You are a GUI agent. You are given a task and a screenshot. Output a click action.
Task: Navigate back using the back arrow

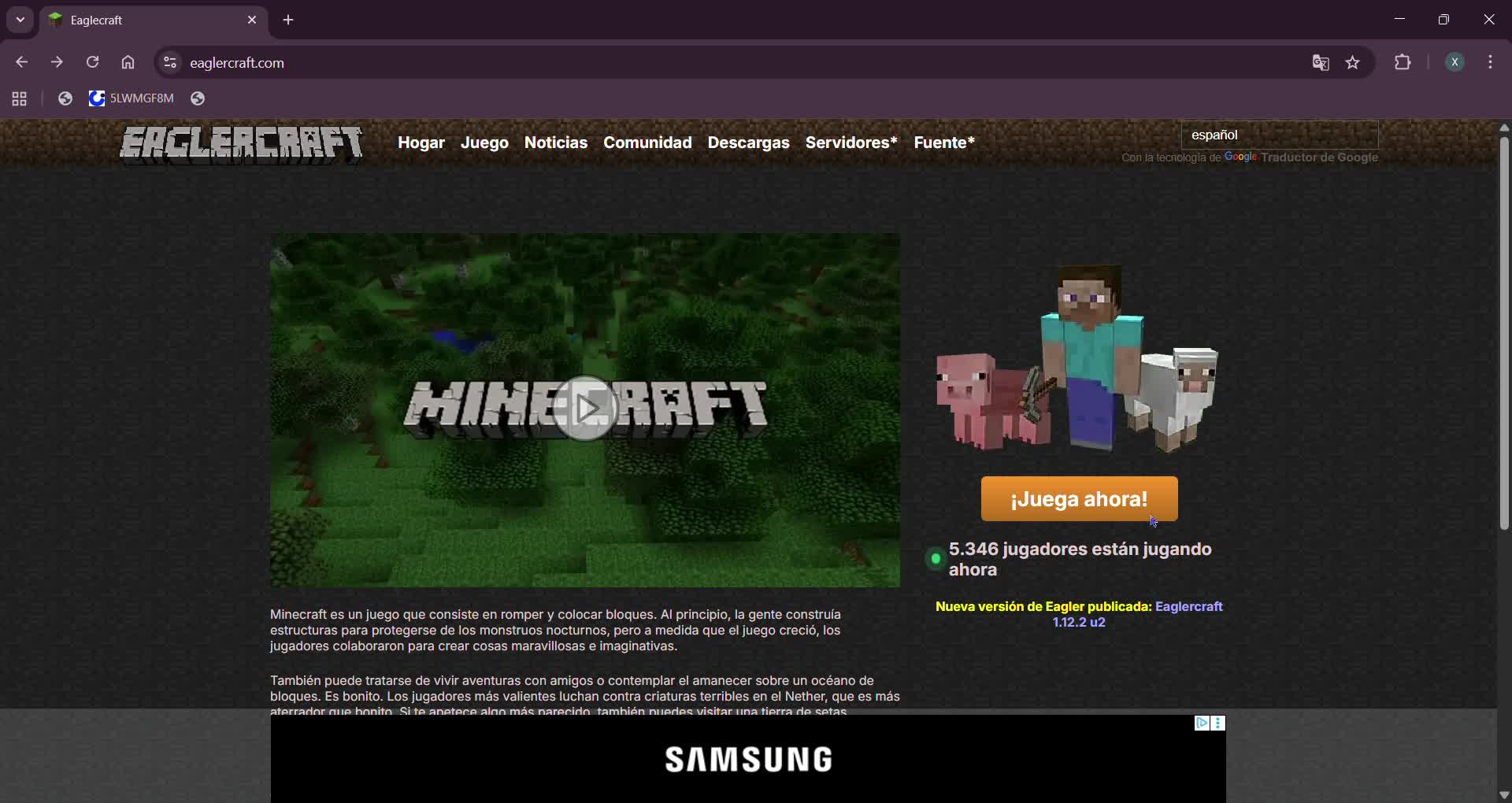[22, 62]
